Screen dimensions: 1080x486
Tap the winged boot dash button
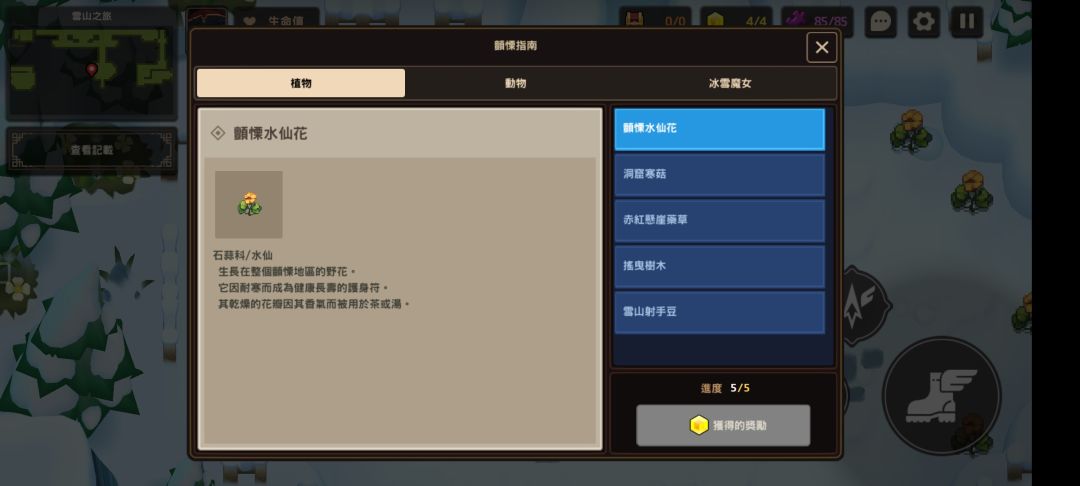point(941,396)
